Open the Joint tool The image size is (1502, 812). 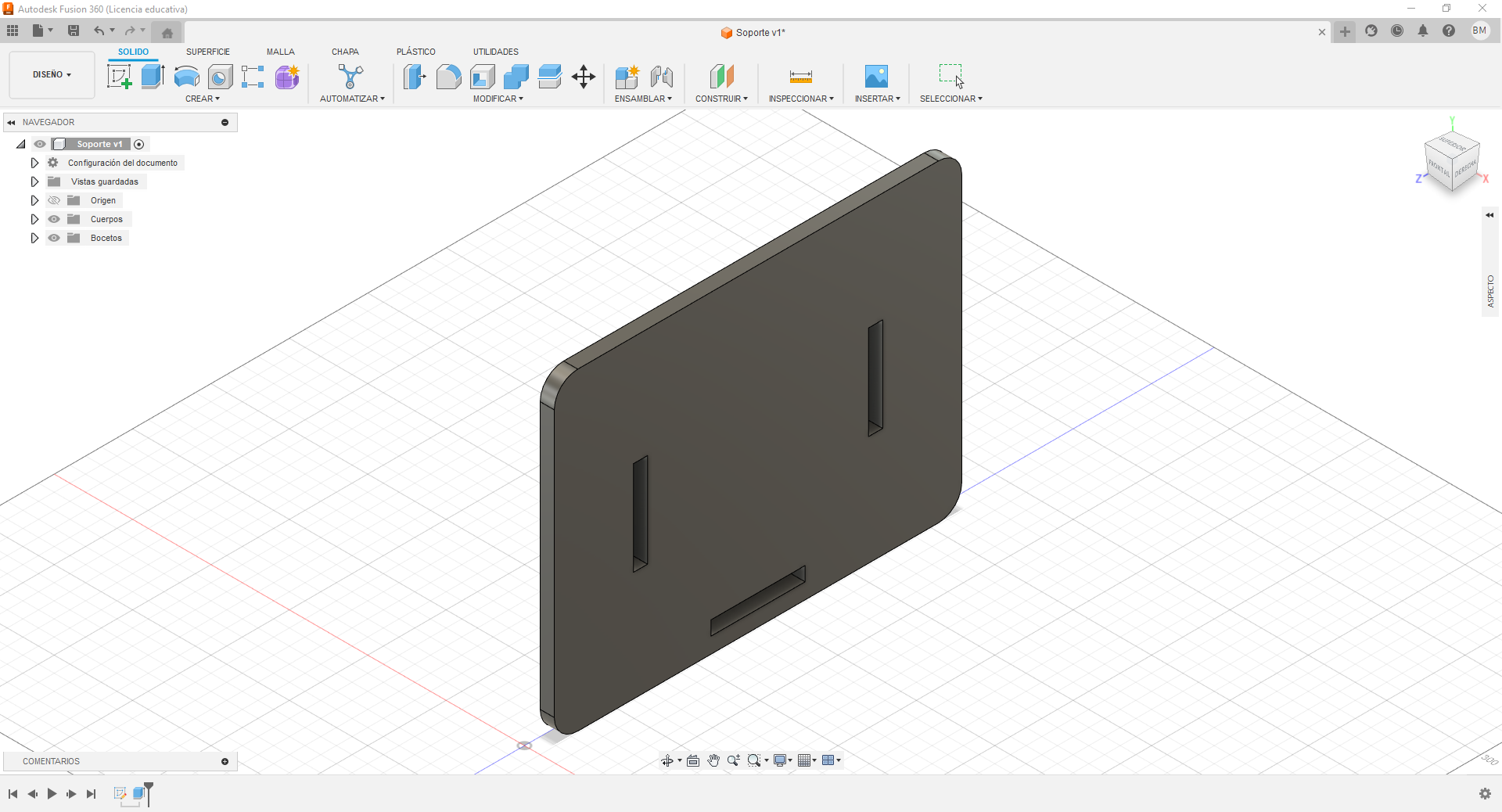pos(661,77)
